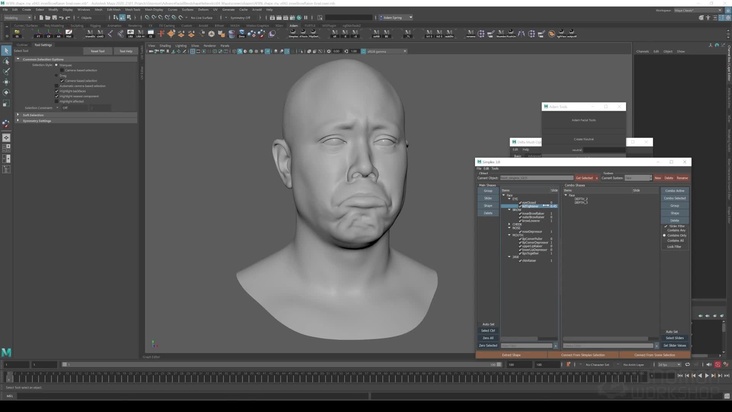Image resolution: width=732 pixels, height=412 pixels.
Task: Click the Tool Help button
Action: [x=126, y=51]
